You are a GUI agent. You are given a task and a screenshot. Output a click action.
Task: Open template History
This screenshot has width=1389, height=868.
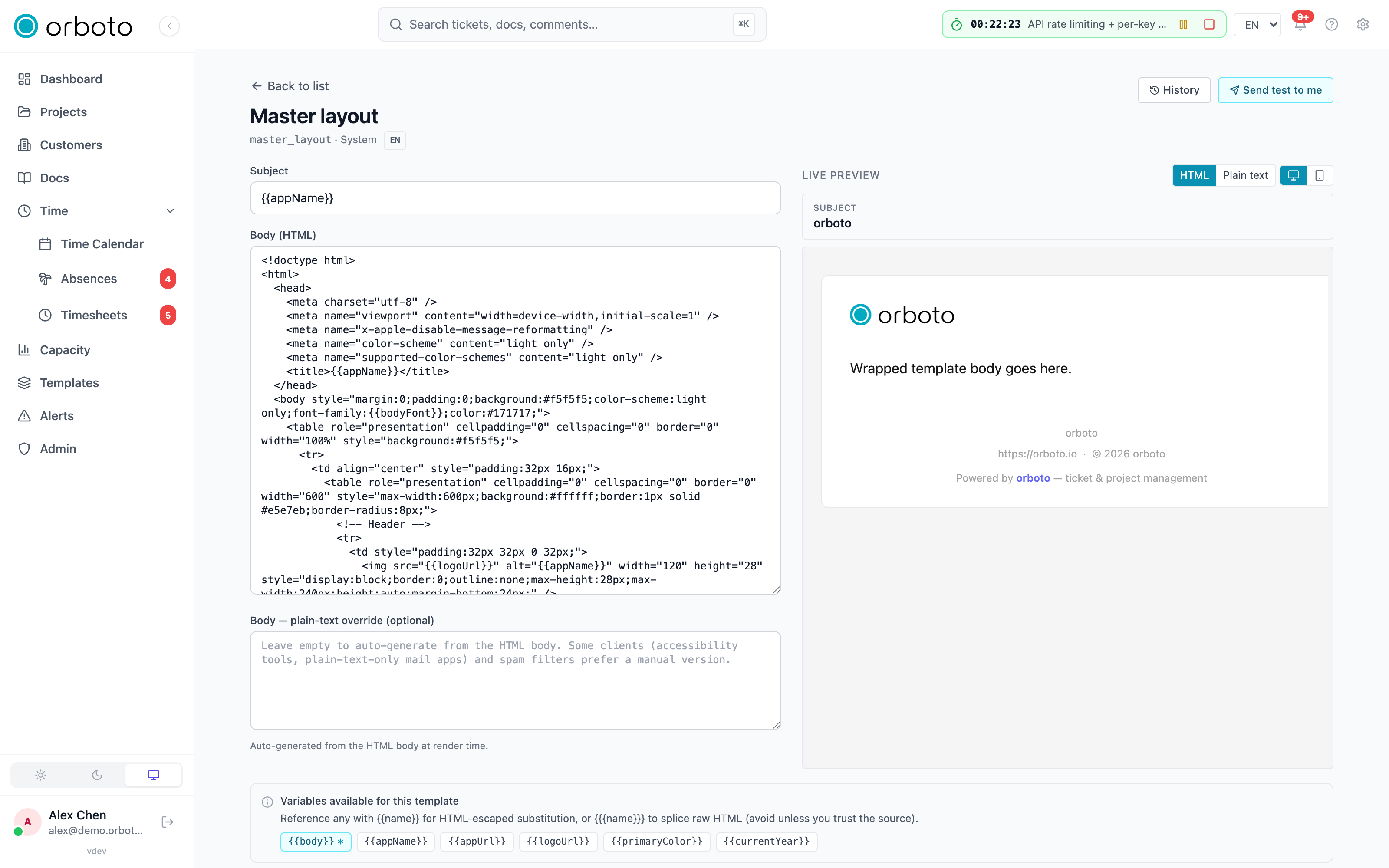pos(1174,90)
